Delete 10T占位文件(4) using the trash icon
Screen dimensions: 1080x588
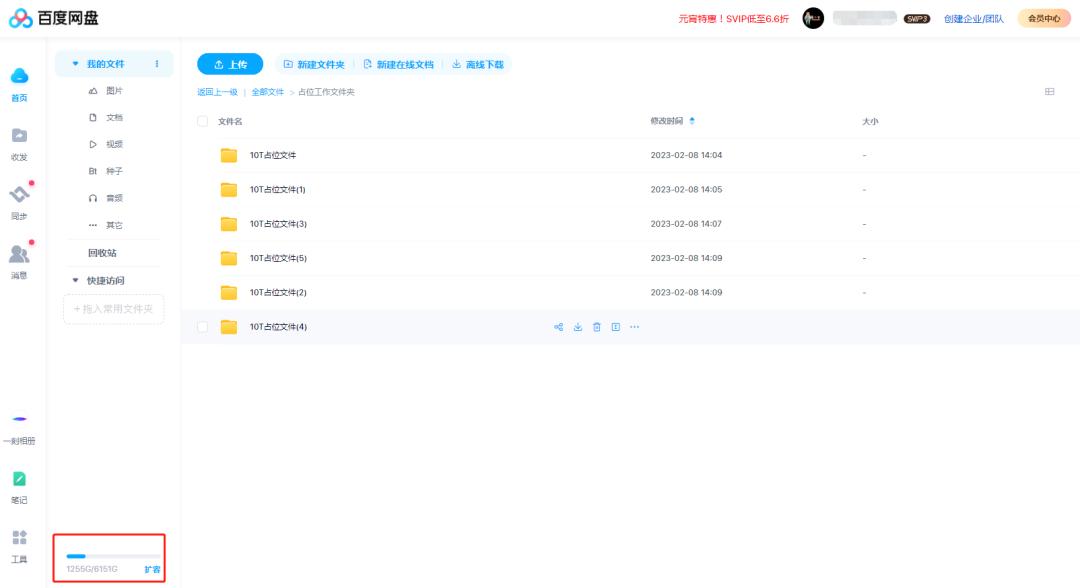(x=596, y=327)
